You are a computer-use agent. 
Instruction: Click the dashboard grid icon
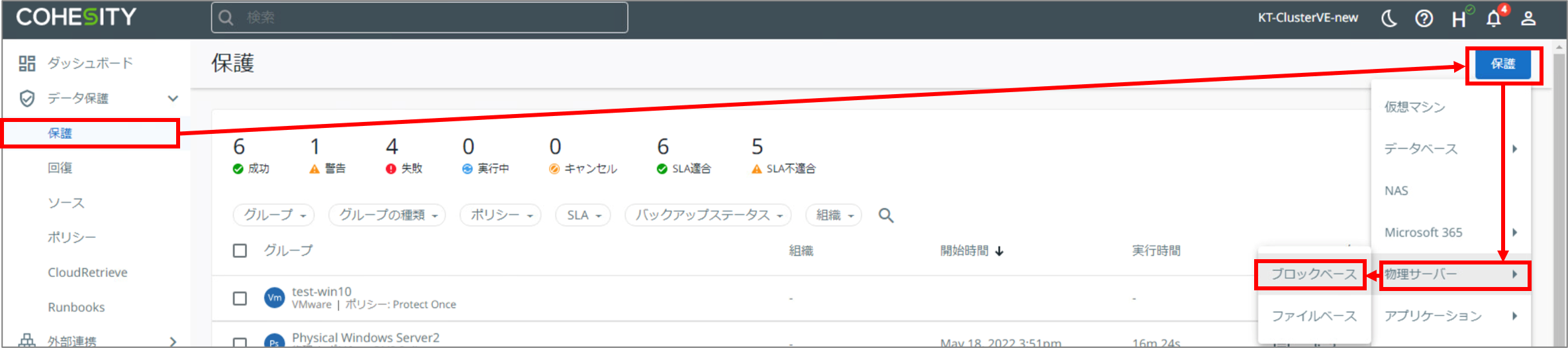point(27,63)
